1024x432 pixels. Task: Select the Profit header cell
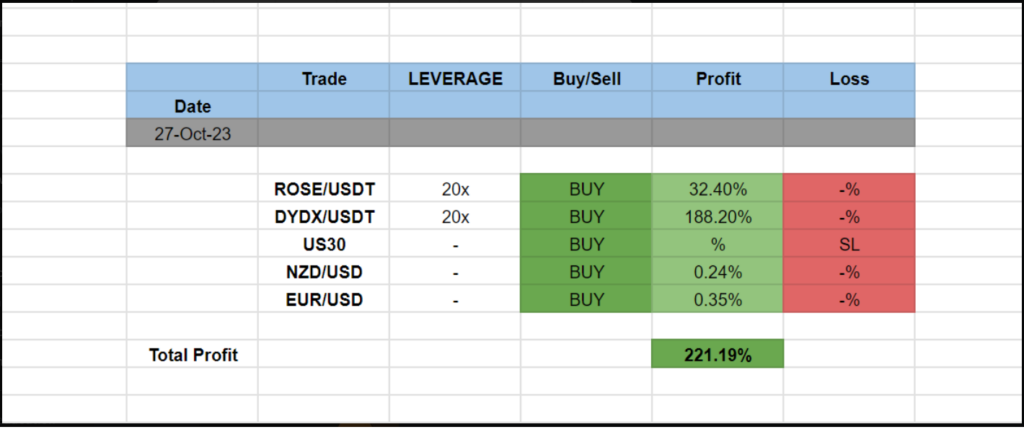(717, 78)
